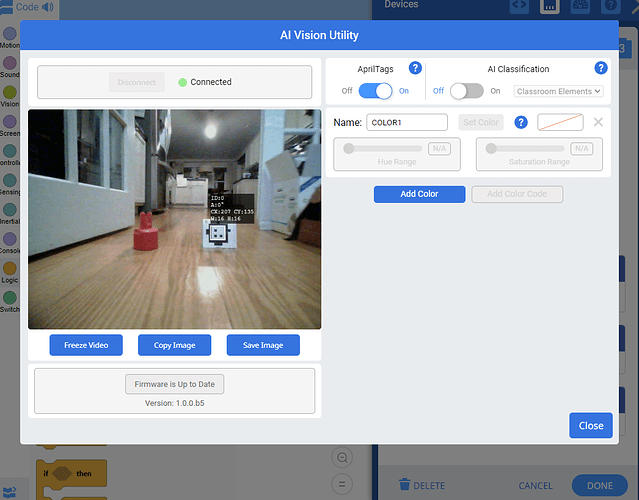
Task: Click the Connected status text
Action: pyautogui.click(x=211, y=82)
